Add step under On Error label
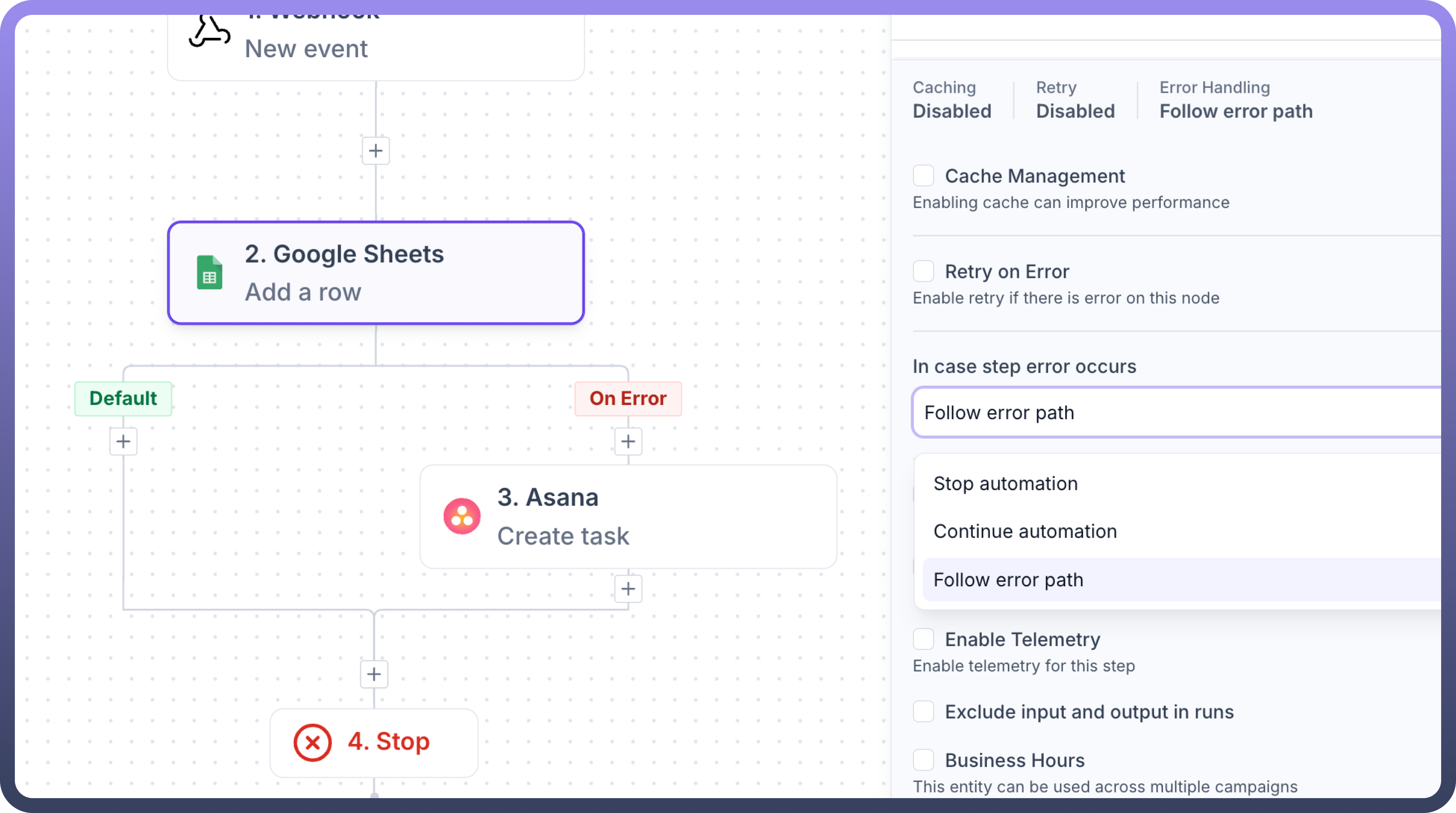 pyautogui.click(x=628, y=441)
